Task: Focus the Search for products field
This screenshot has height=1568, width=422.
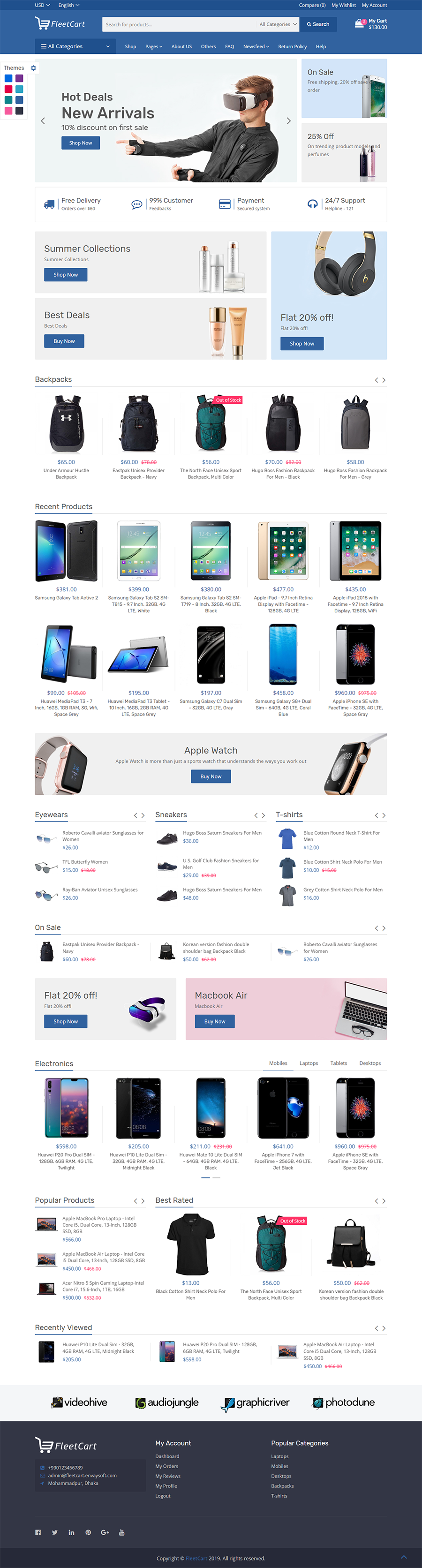Action: (180, 24)
